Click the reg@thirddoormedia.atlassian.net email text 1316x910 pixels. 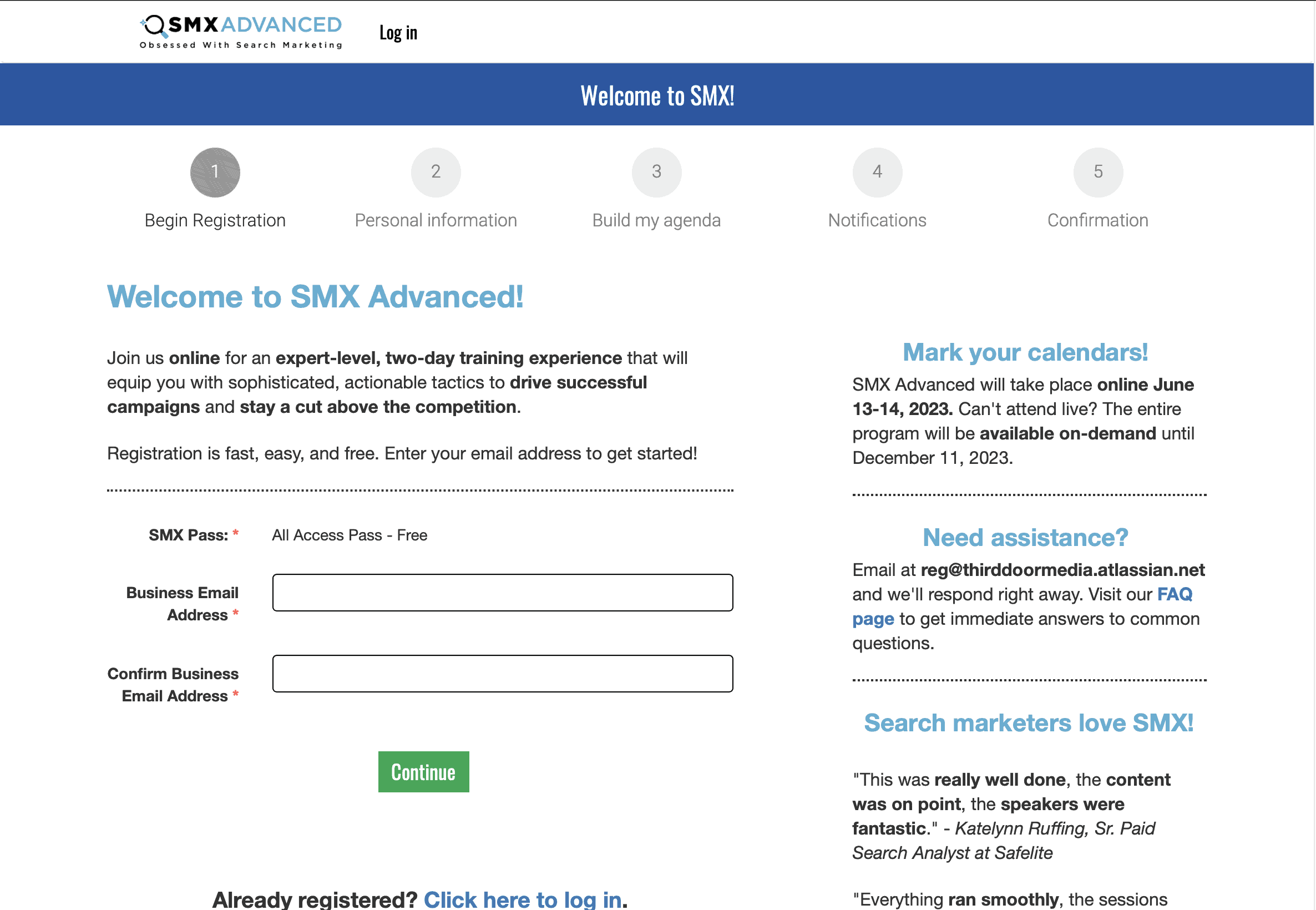tap(1062, 570)
